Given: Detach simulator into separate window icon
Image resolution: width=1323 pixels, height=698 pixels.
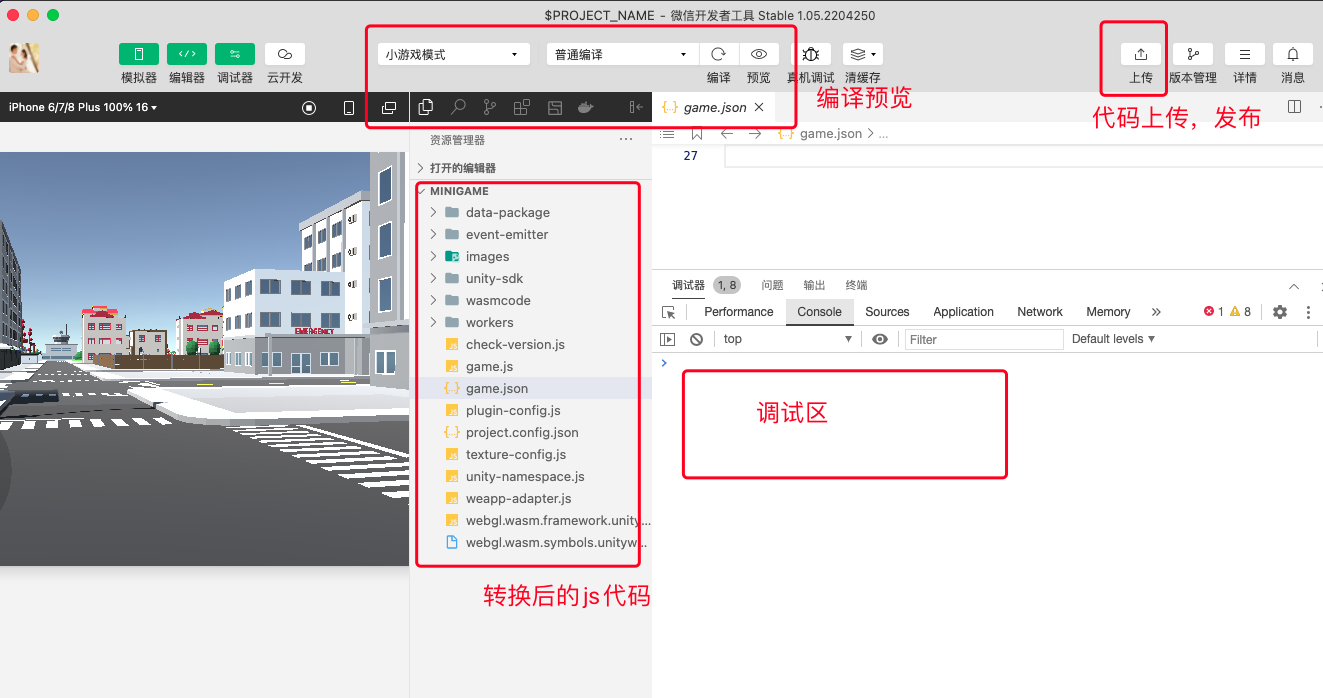Looking at the screenshot, I should [x=389, y=107].
